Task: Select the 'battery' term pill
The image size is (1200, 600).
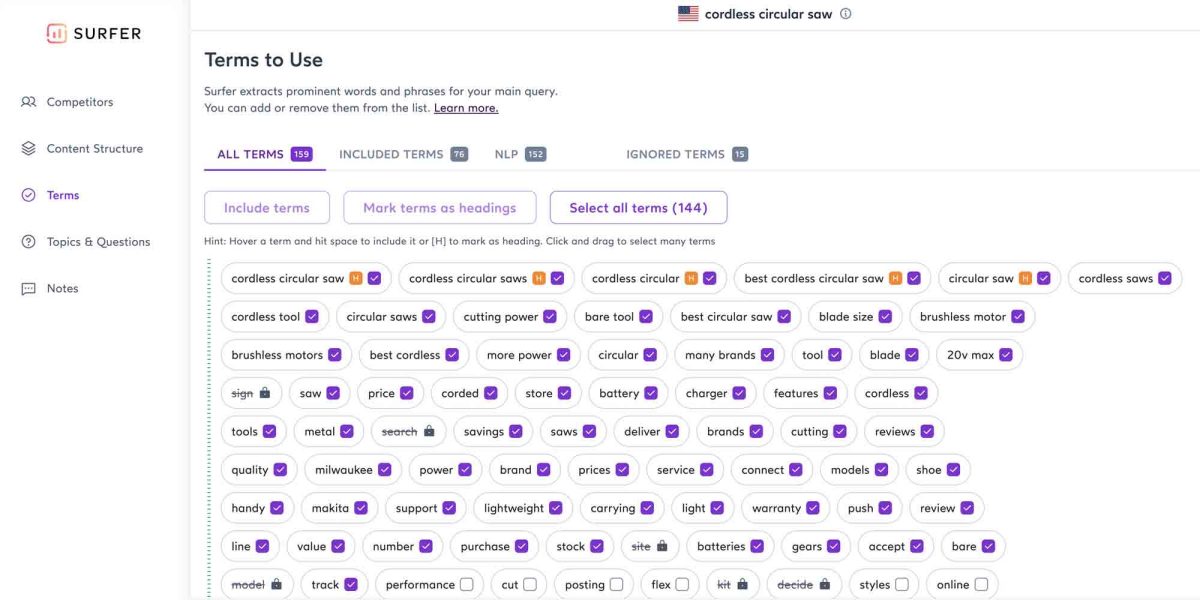Action: [x=628, y=393]
